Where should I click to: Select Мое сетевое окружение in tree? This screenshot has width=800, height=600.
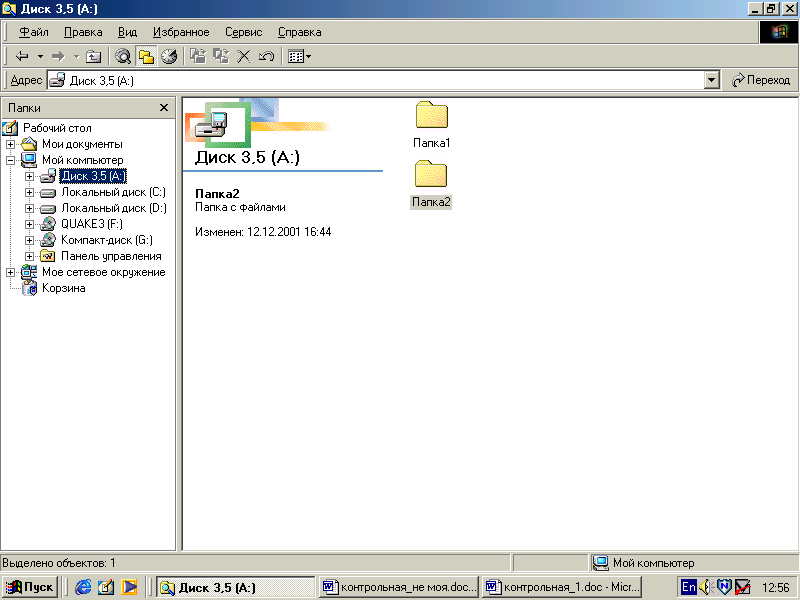[104, 272]
